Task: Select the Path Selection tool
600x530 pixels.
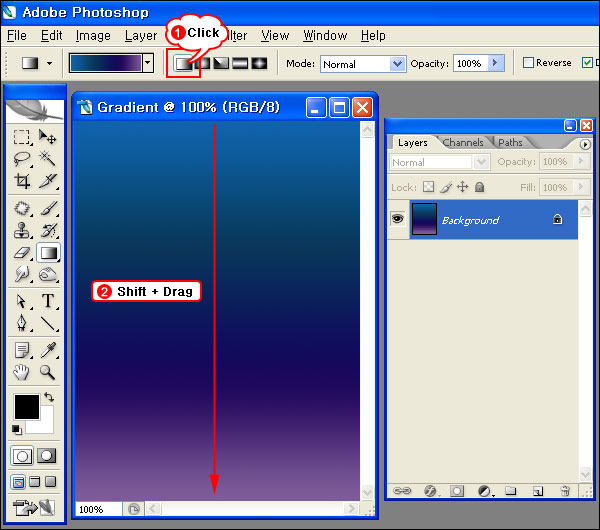Action: pyautogui.click(x=22, y=302)
